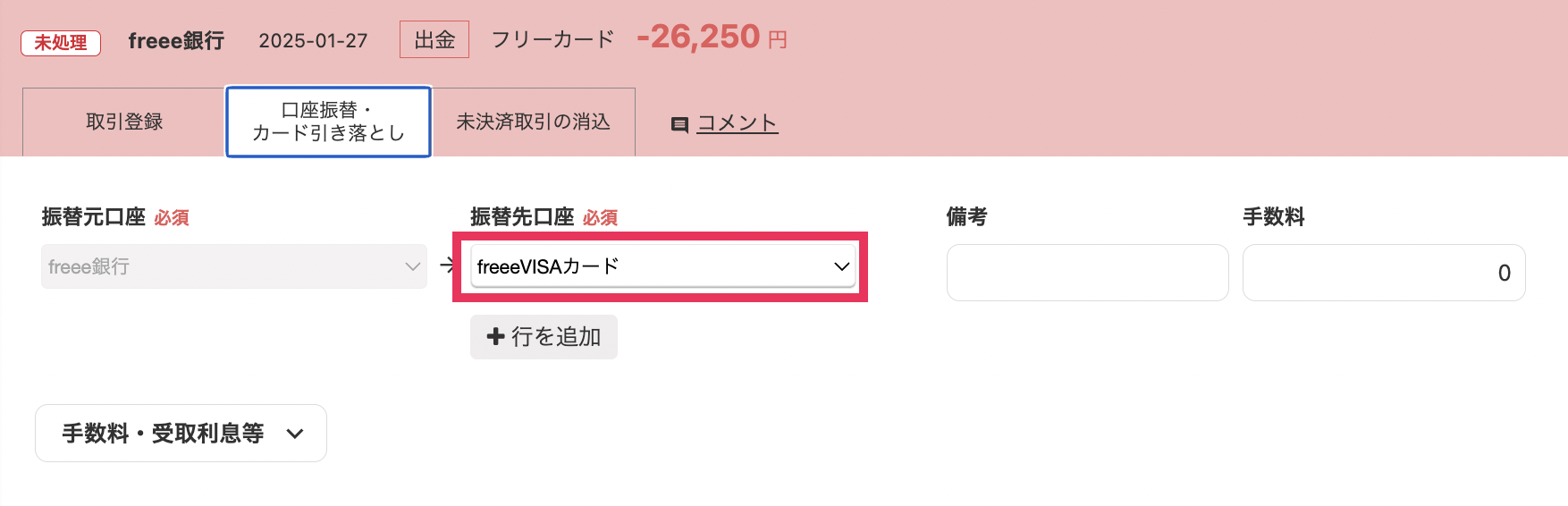Click the -26,250 amount text
The height and width of the screenshot is (506, 1568).
(x=698, y=38)
